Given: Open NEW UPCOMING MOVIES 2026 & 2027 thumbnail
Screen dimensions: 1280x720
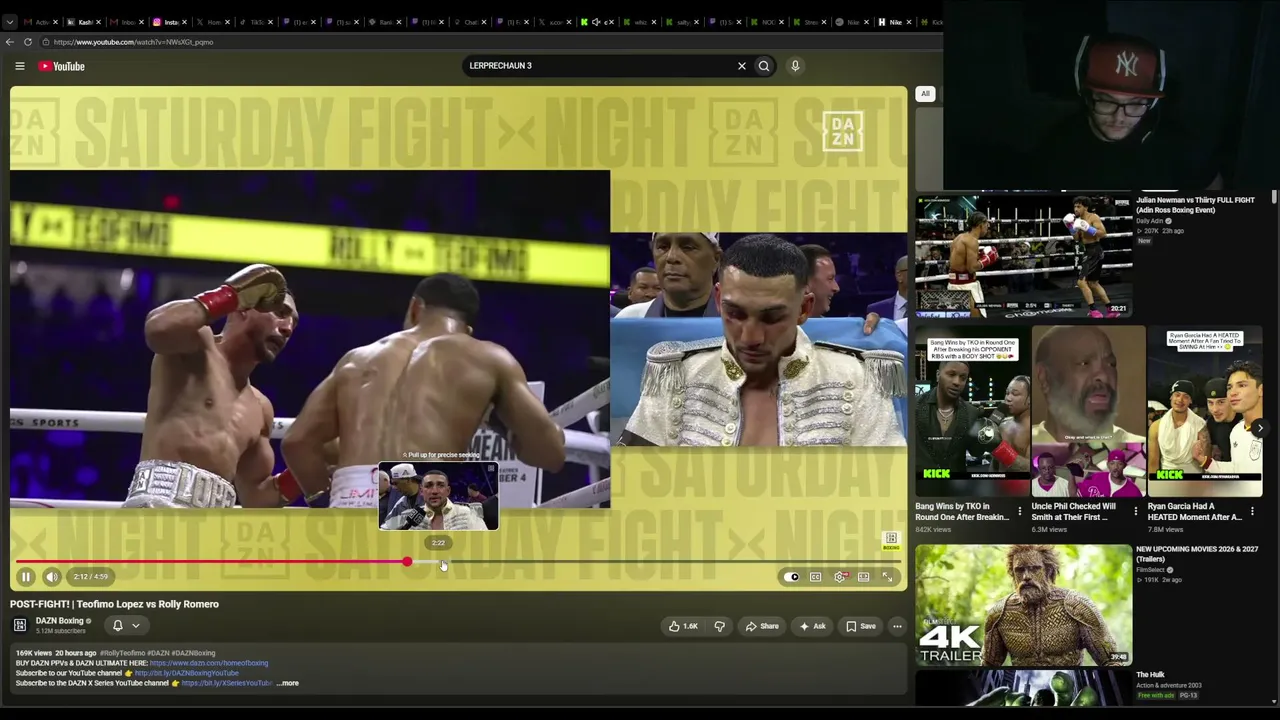Looking at the screenshot, I should 1023,605.
